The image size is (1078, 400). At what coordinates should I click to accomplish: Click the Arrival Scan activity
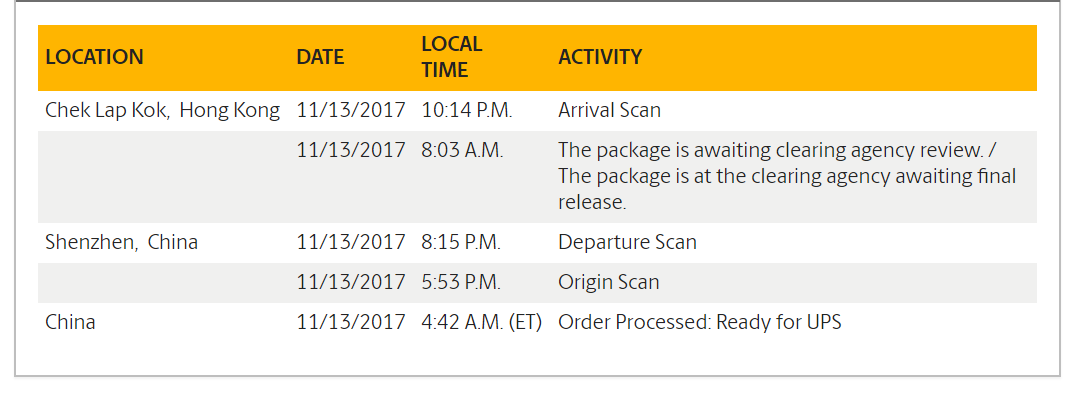[609, 110]
